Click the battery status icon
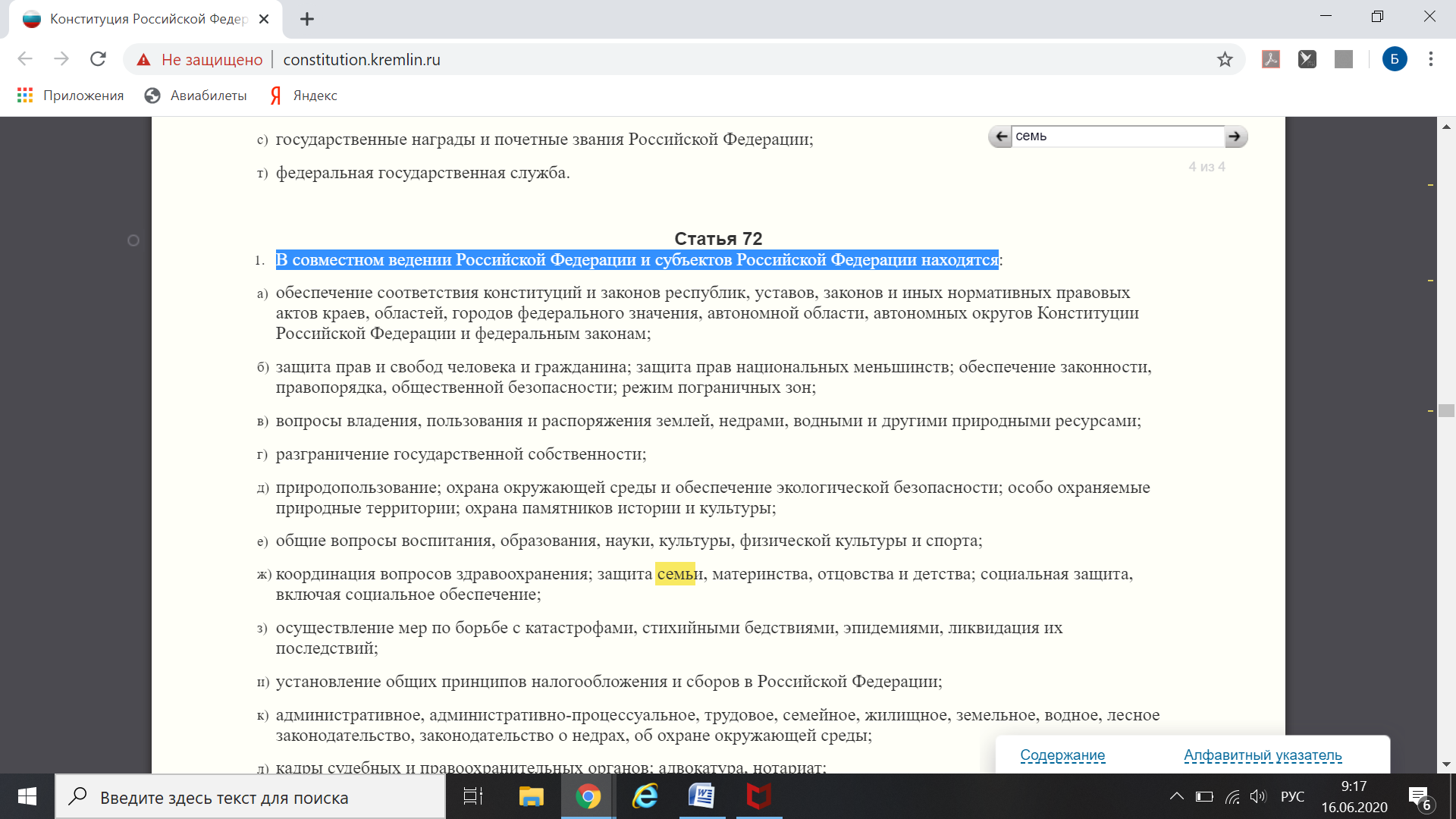Screen dimensions: 1456x819 click(1204, 796)
